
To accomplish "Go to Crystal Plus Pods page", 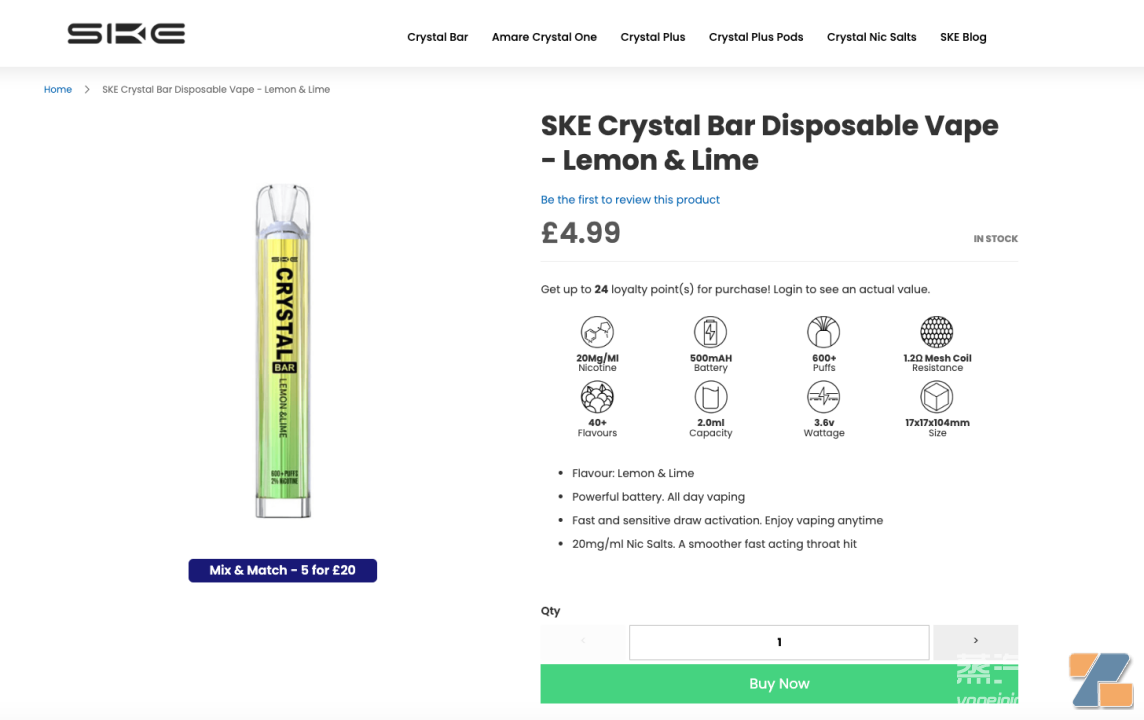I will click(x=756, y=37).
